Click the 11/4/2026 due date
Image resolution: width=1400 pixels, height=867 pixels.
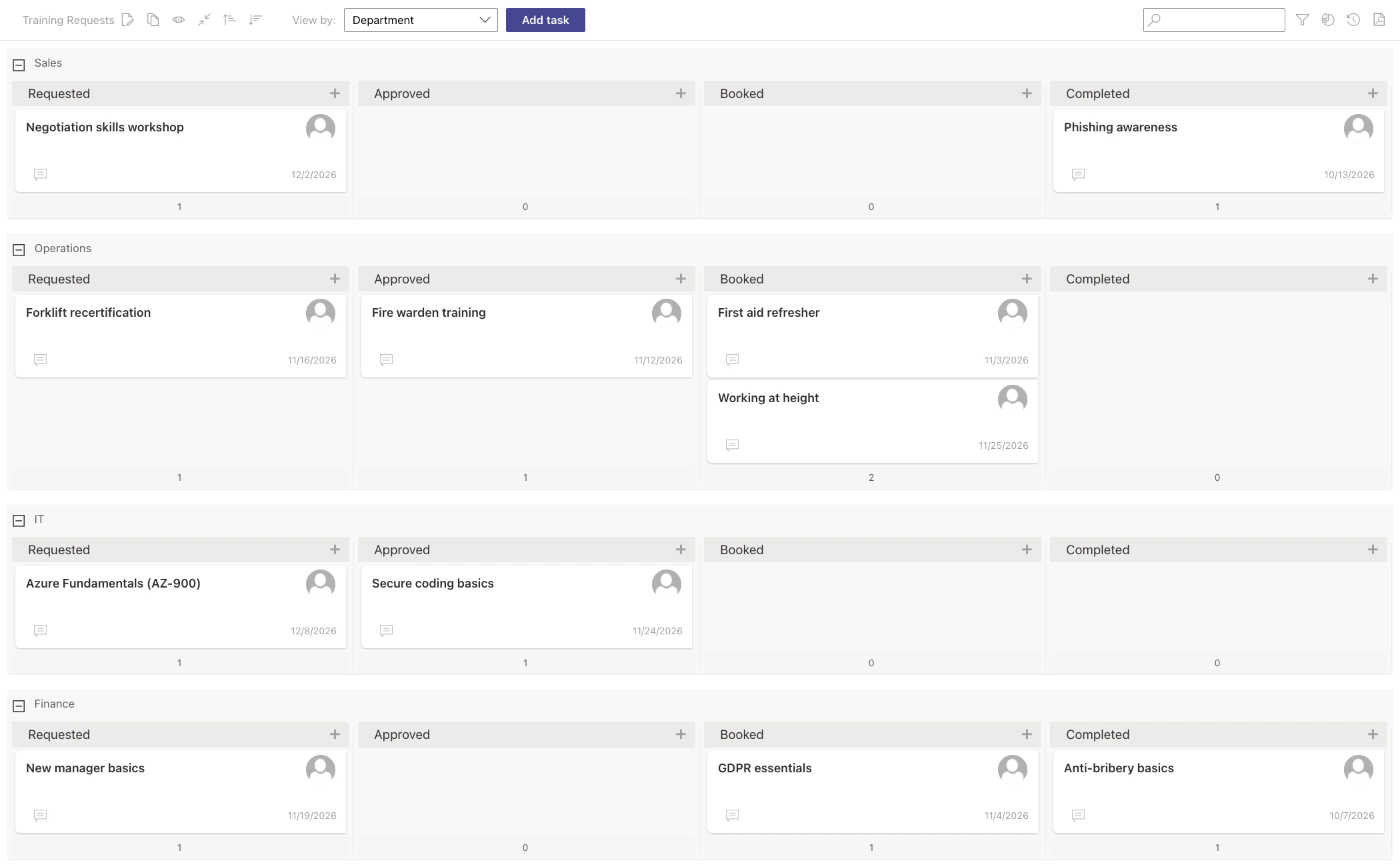[1006, 816]
